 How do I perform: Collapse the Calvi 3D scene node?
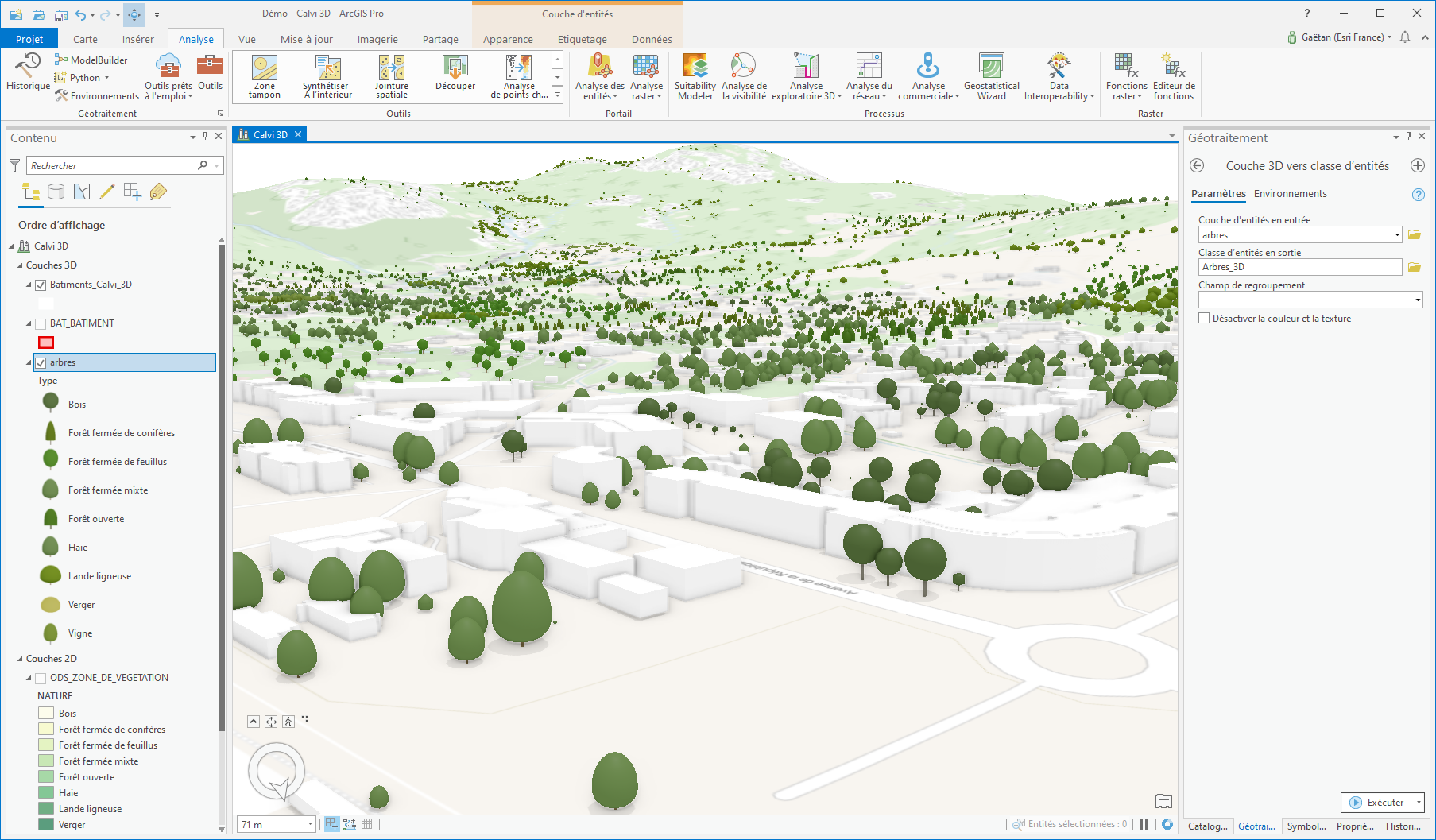[x=11, y=246]
